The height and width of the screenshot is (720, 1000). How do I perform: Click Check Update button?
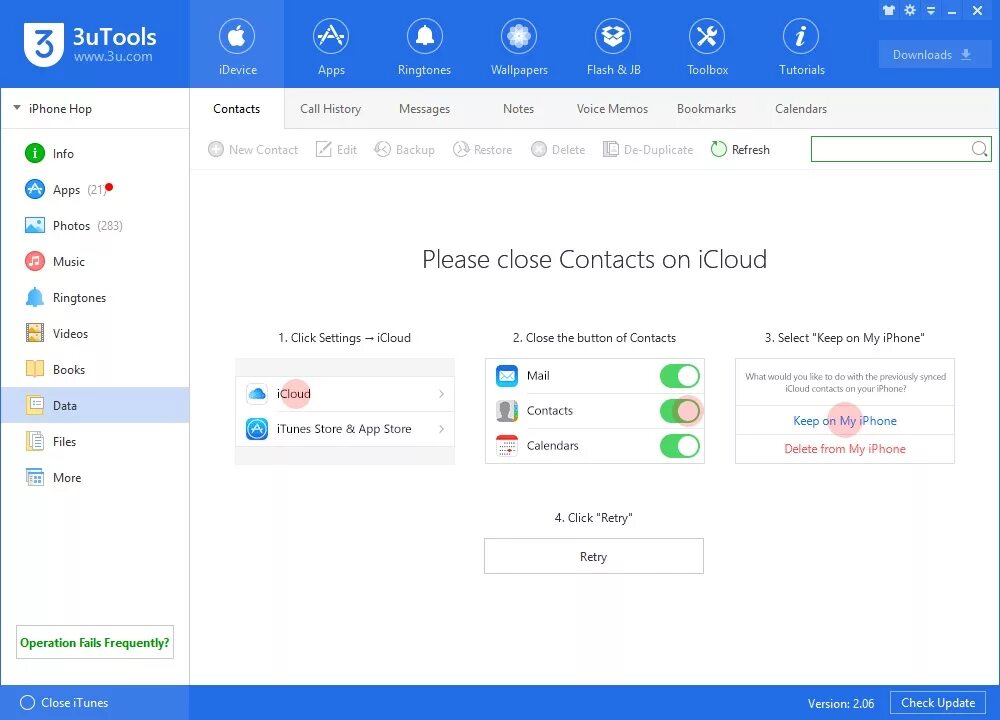click(x=938, y=703)
